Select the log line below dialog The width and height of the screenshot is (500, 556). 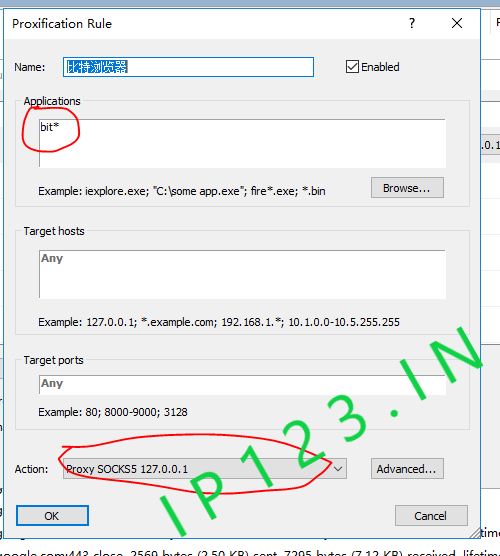point(250,552)
